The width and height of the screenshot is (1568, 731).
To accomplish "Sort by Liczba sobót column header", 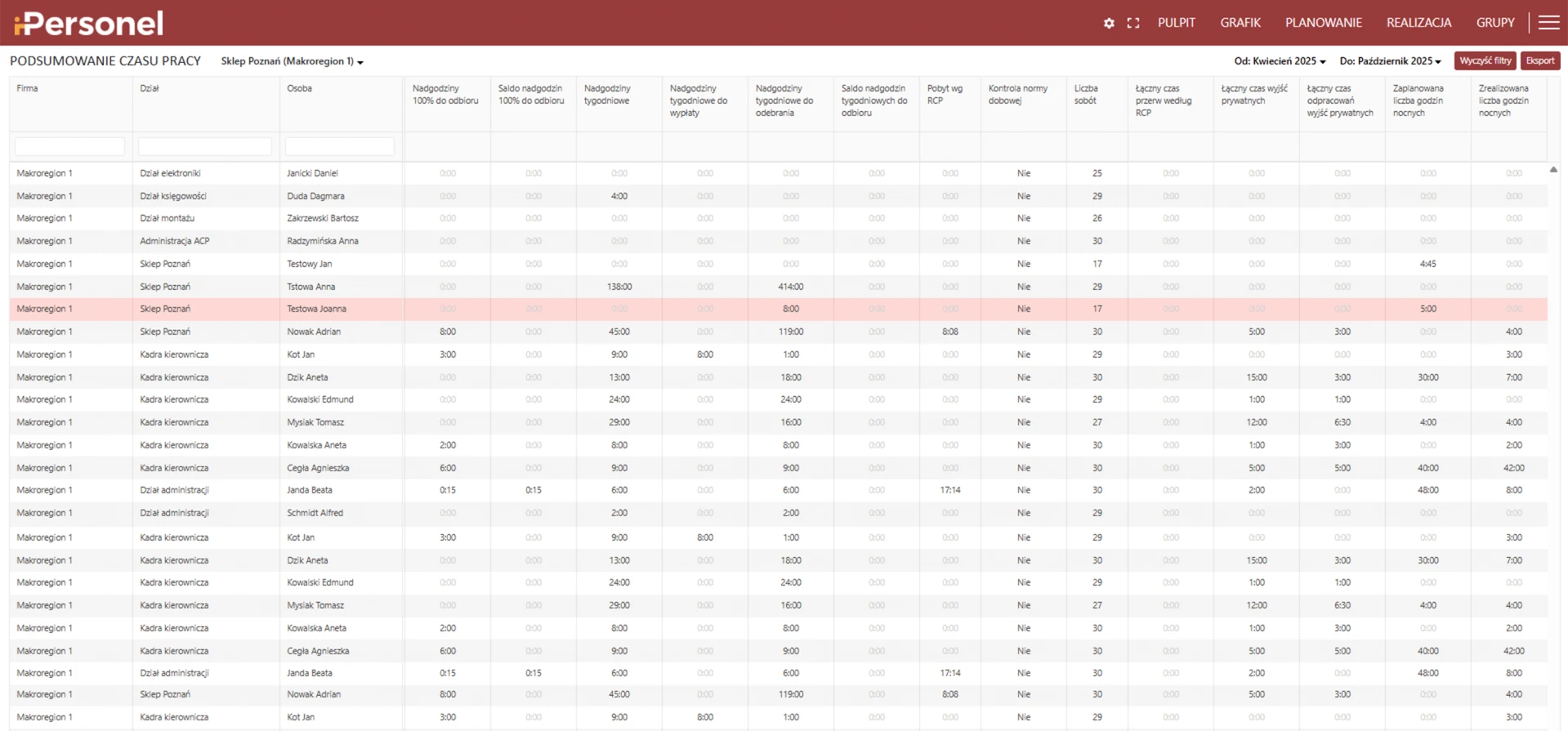I will tap(1085, 95).
